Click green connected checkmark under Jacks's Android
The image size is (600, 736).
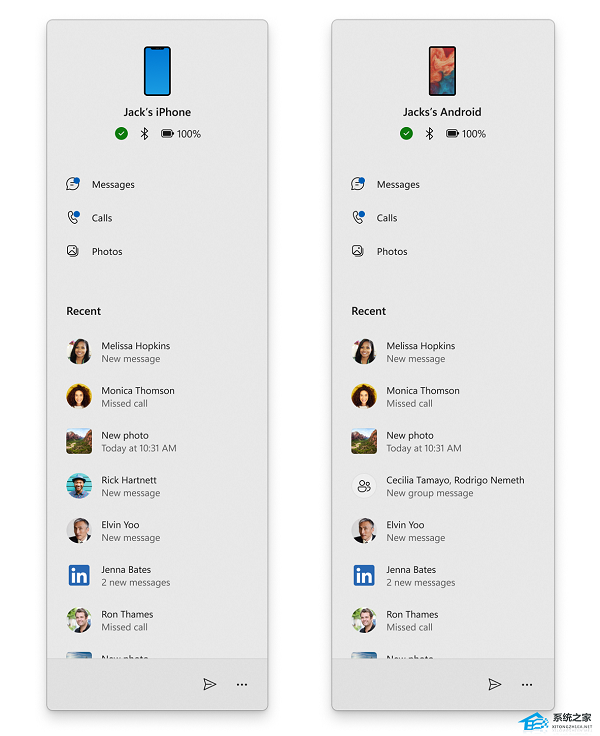[x=406, y=134]
